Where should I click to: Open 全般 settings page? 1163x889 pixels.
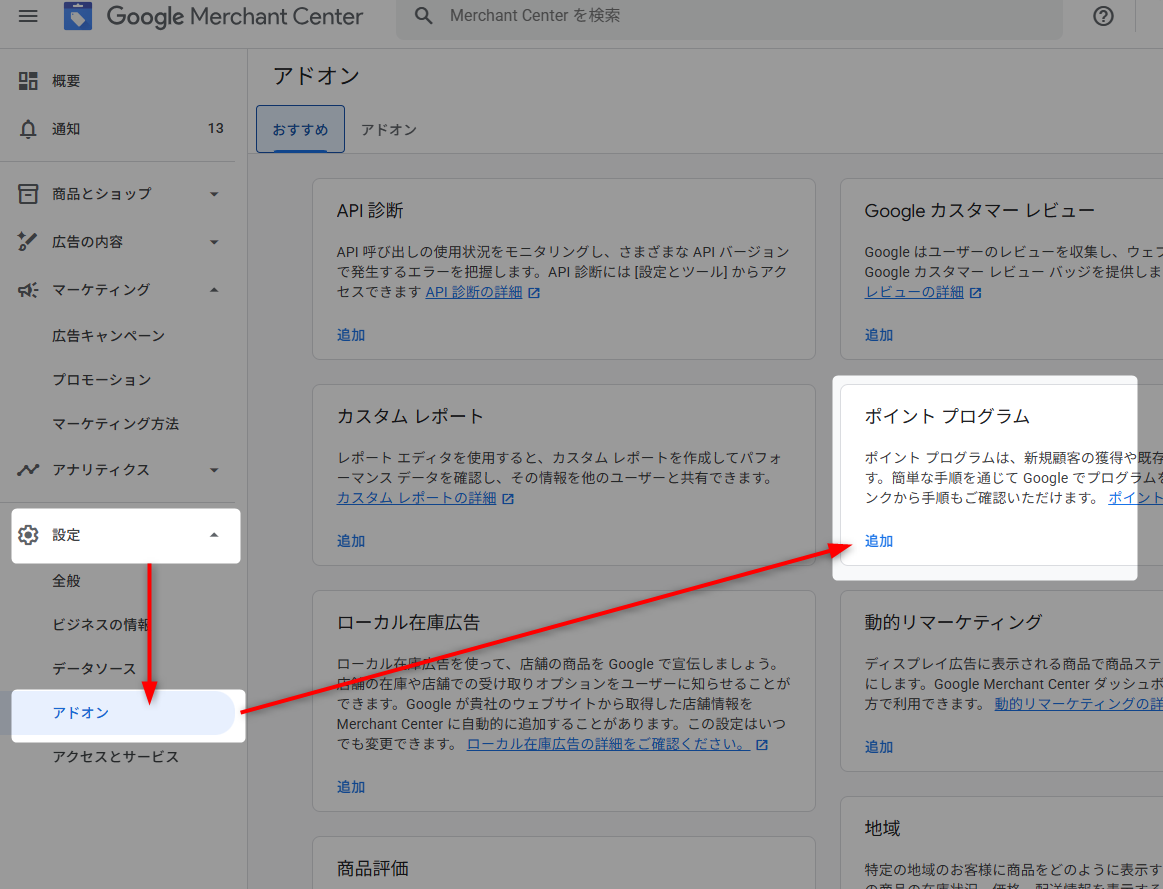[66, 581]
